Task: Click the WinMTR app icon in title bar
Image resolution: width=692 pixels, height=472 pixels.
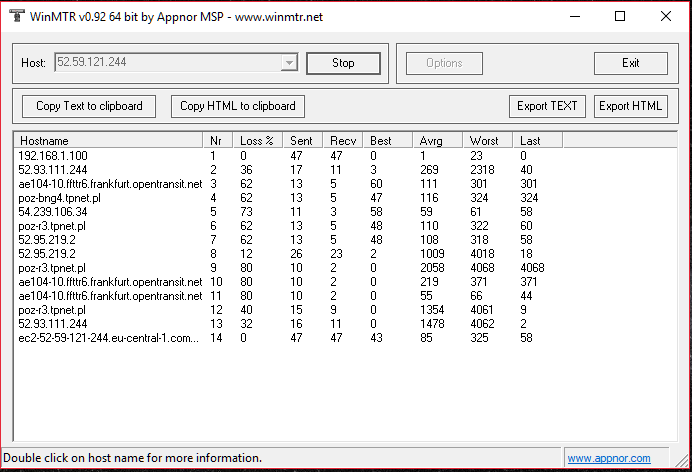Action: point(15,16)
